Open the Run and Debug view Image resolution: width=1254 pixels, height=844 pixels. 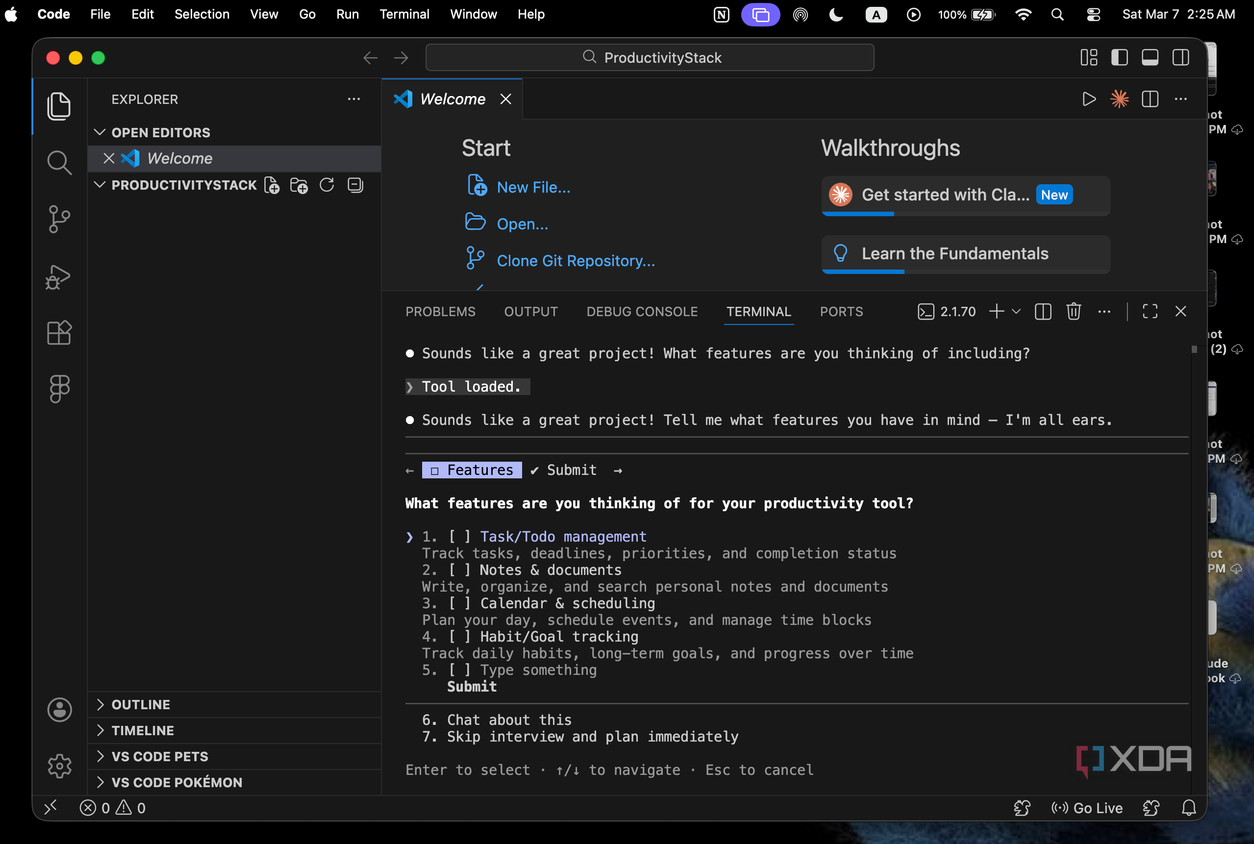point(59,276)
